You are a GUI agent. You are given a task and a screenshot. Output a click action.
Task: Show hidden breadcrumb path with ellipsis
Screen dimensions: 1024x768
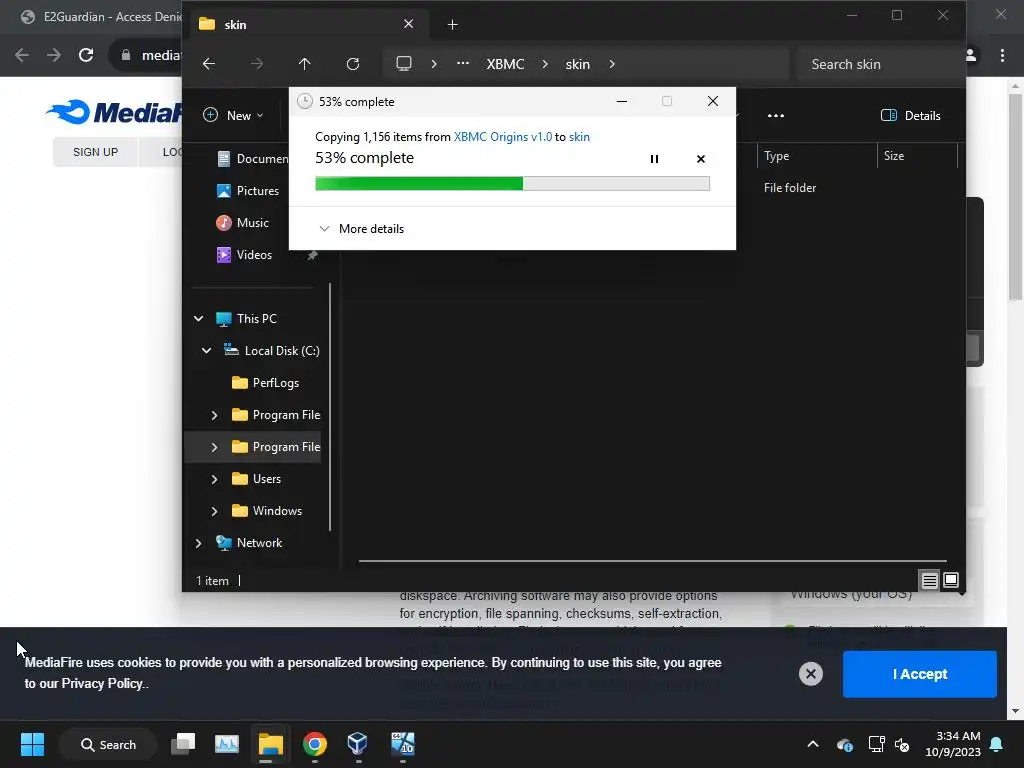(x=462, y=64)
